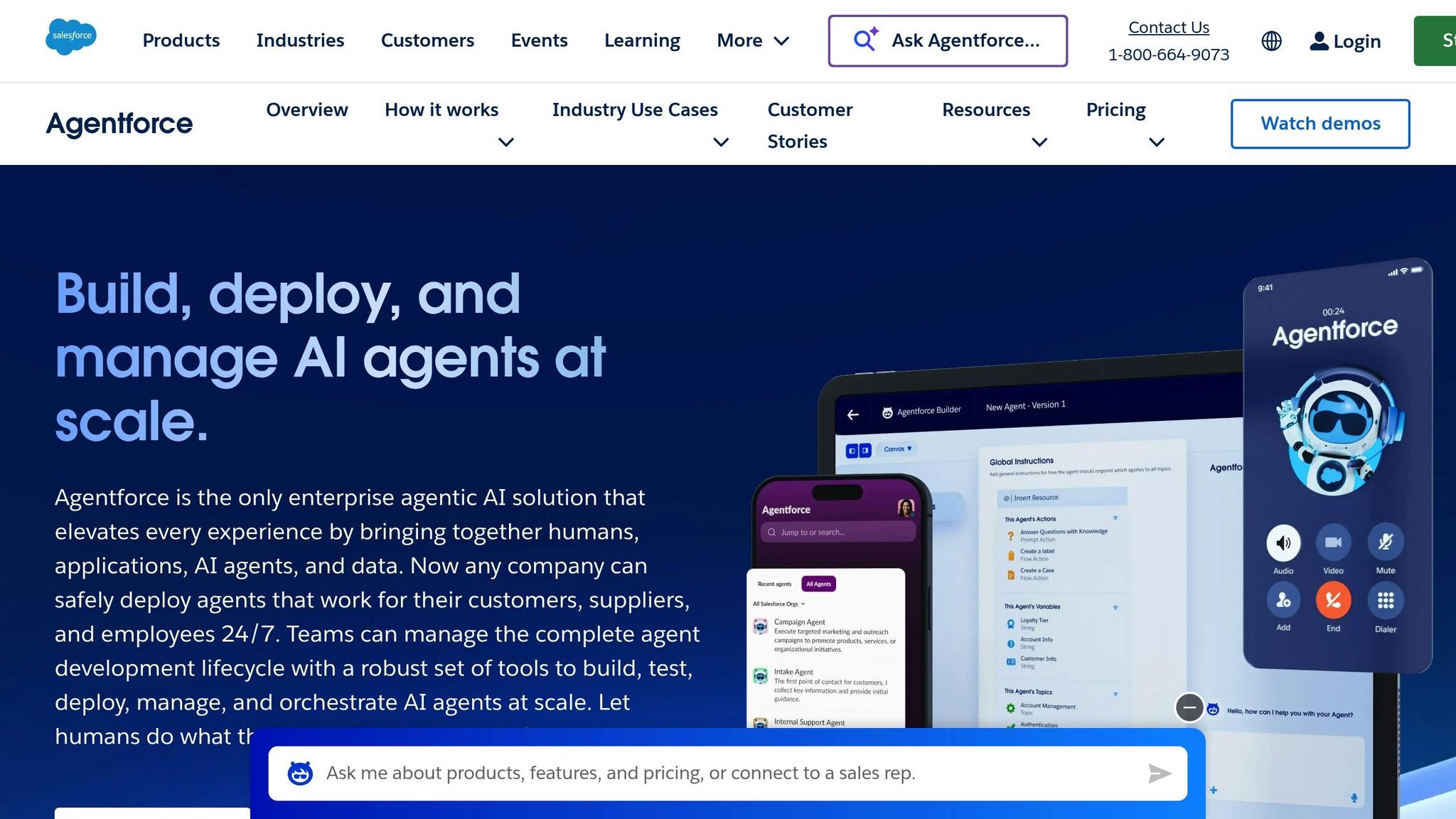Open the Customers menu
The height and width of the screenshot is (819, 1456).
(427, 41)
